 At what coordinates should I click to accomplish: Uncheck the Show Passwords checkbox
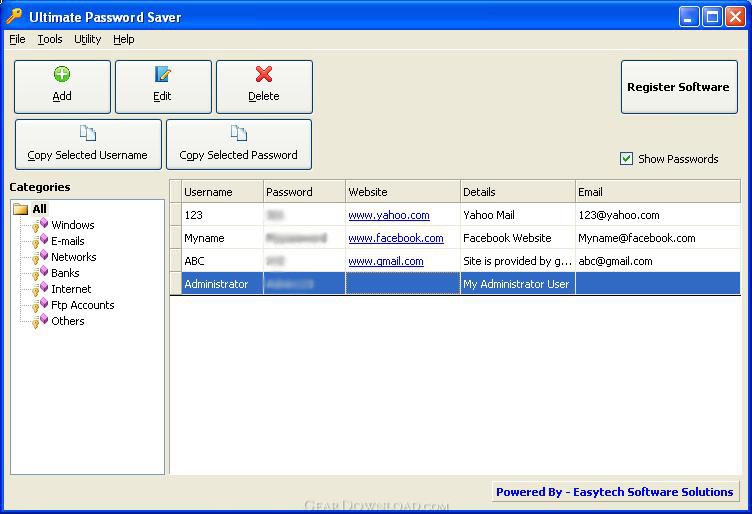point(626,159)
